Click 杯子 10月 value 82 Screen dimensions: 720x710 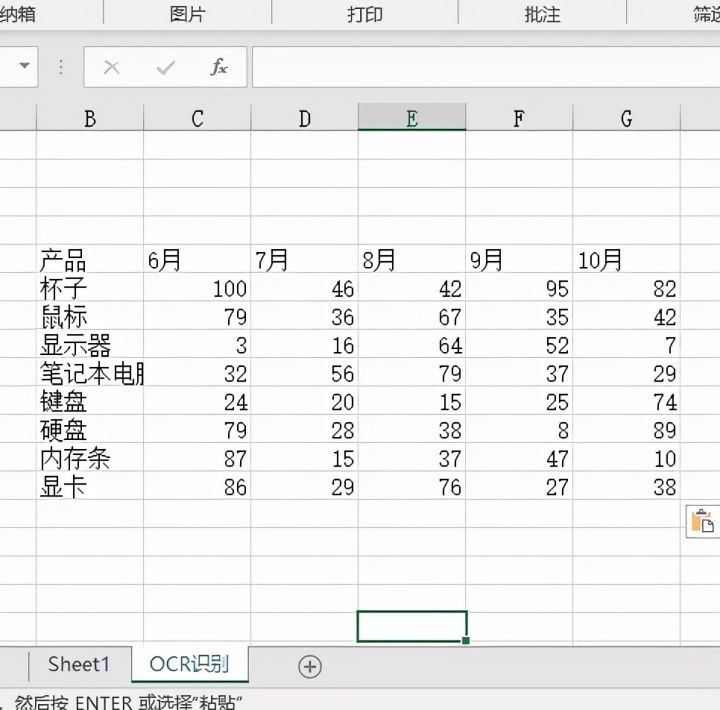point(627,288)
